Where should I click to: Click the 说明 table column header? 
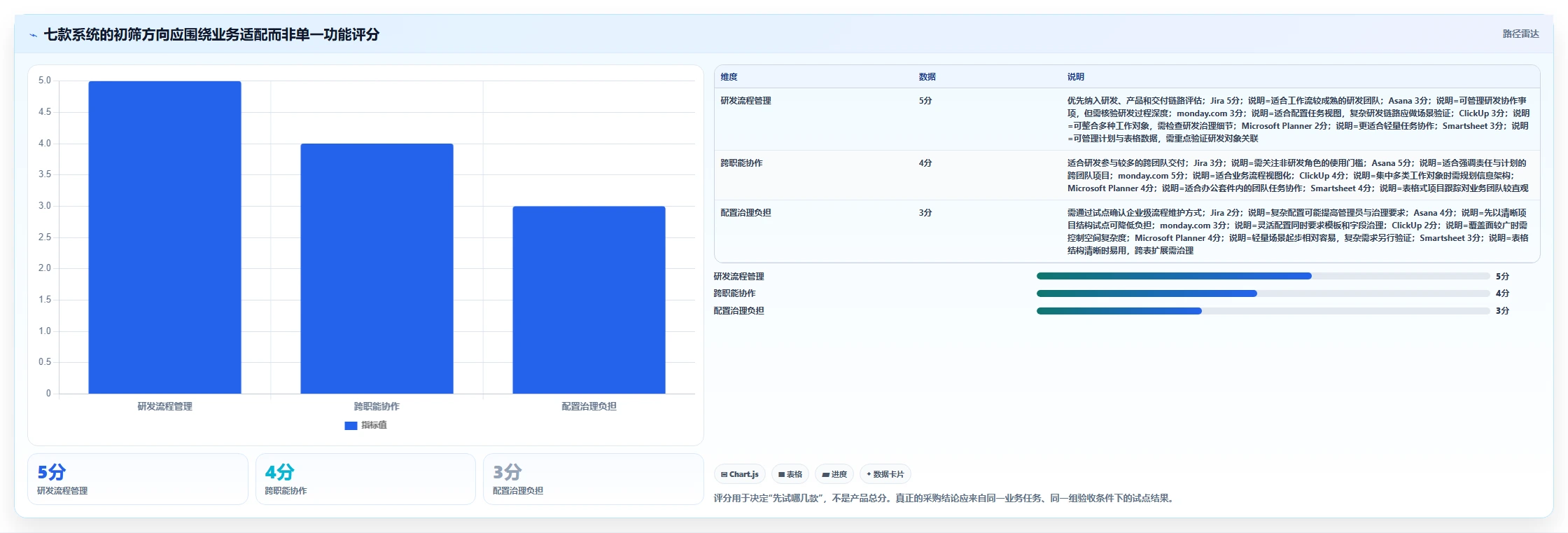click(x=1075, y=77)
